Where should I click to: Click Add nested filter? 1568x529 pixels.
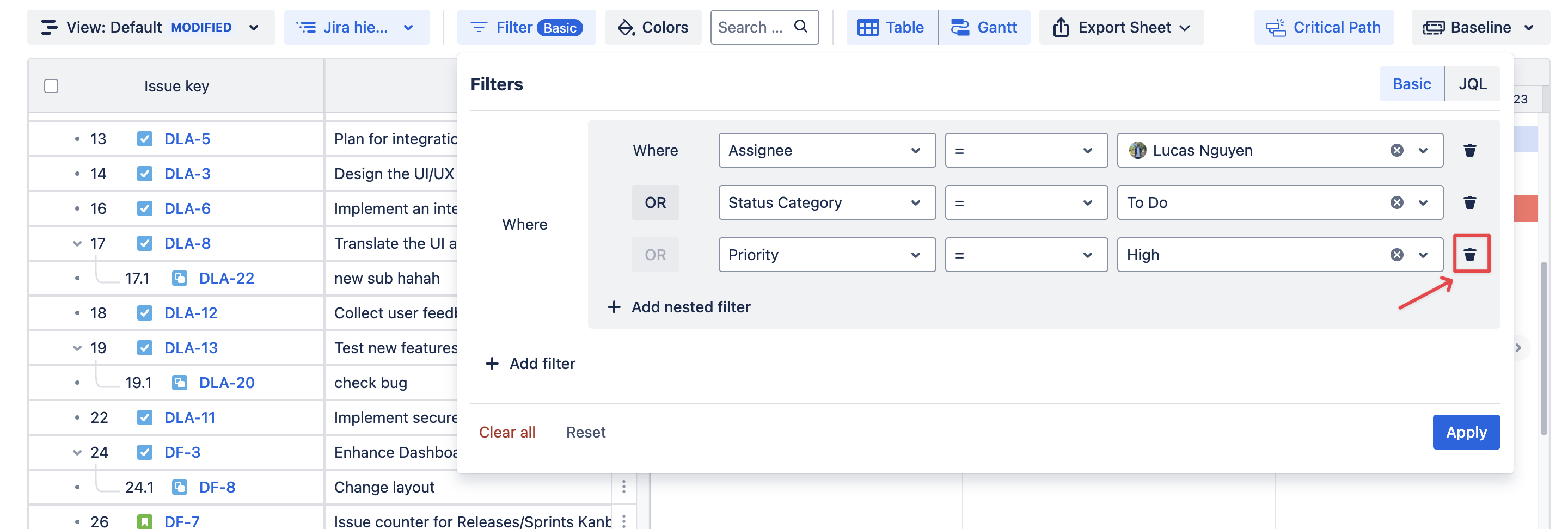coord(679,307)
